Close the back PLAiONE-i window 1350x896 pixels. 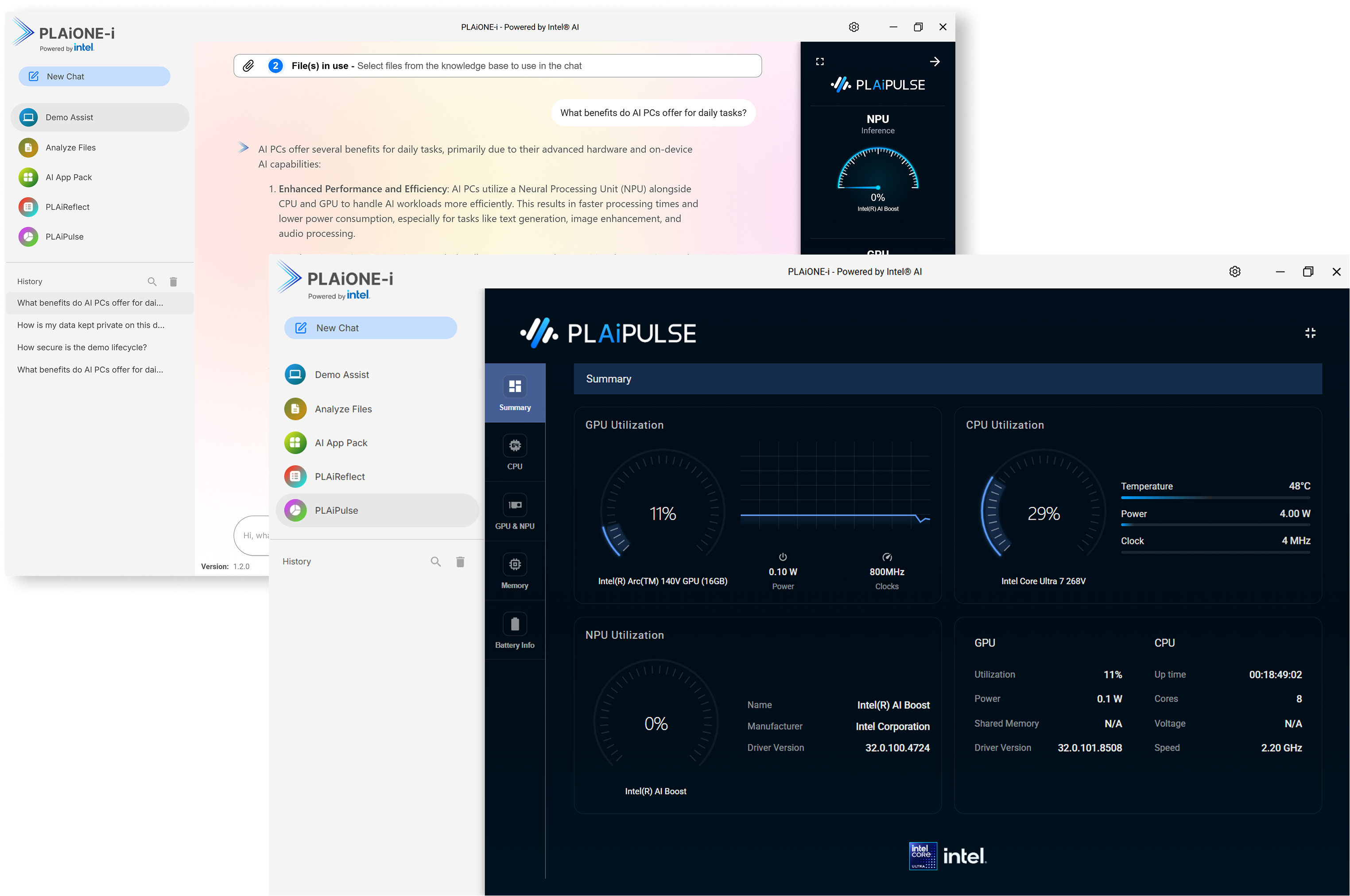[943, 27]
